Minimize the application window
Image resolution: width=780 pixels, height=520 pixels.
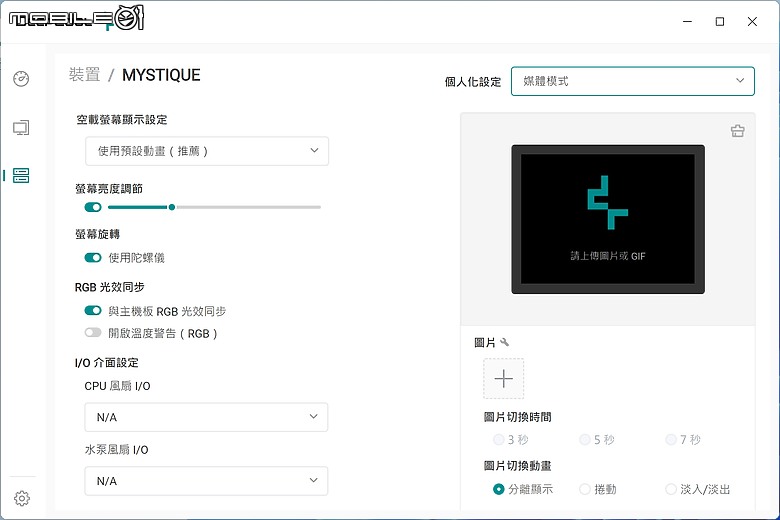coord(687,21)
